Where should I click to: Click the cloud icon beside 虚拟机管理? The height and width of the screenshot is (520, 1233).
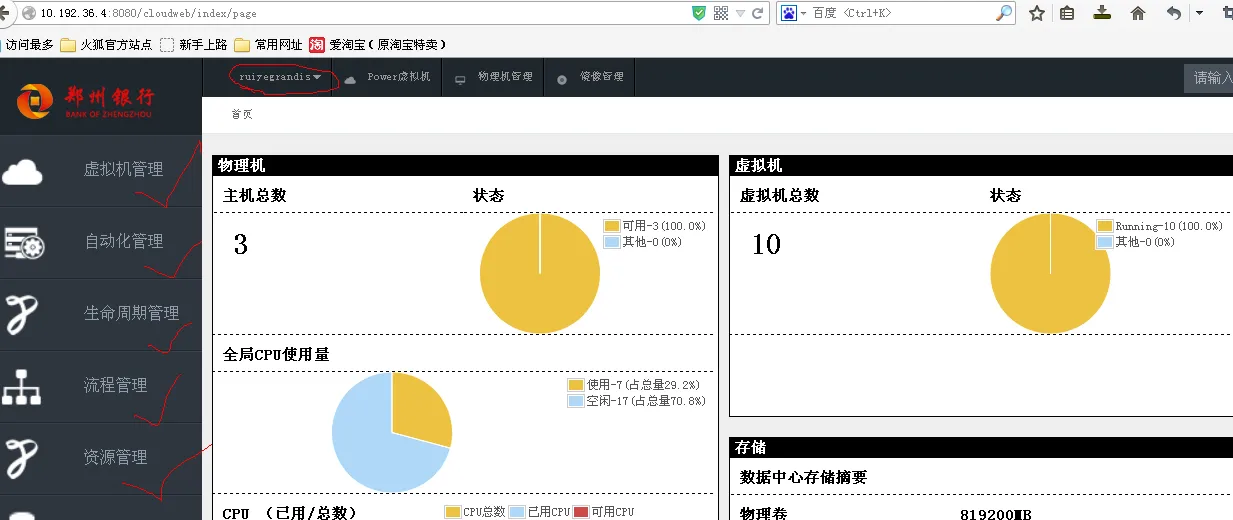coord(22,172)
